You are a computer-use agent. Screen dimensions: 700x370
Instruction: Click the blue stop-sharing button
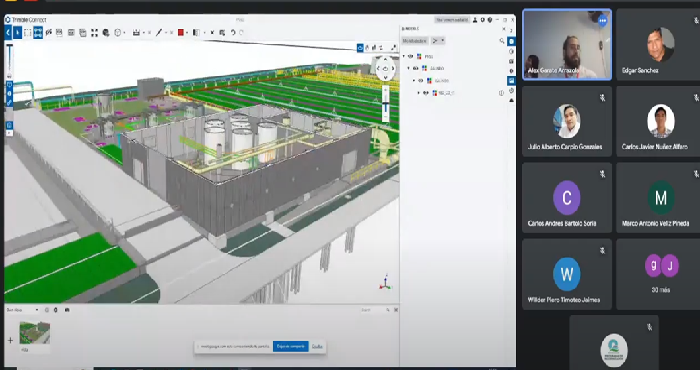(x=291, y=346)
